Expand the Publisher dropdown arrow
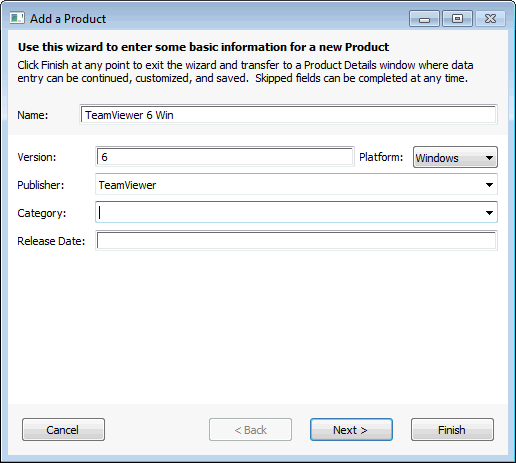The height and width of the screenshot is (463, 516). [x=489, y=185]
